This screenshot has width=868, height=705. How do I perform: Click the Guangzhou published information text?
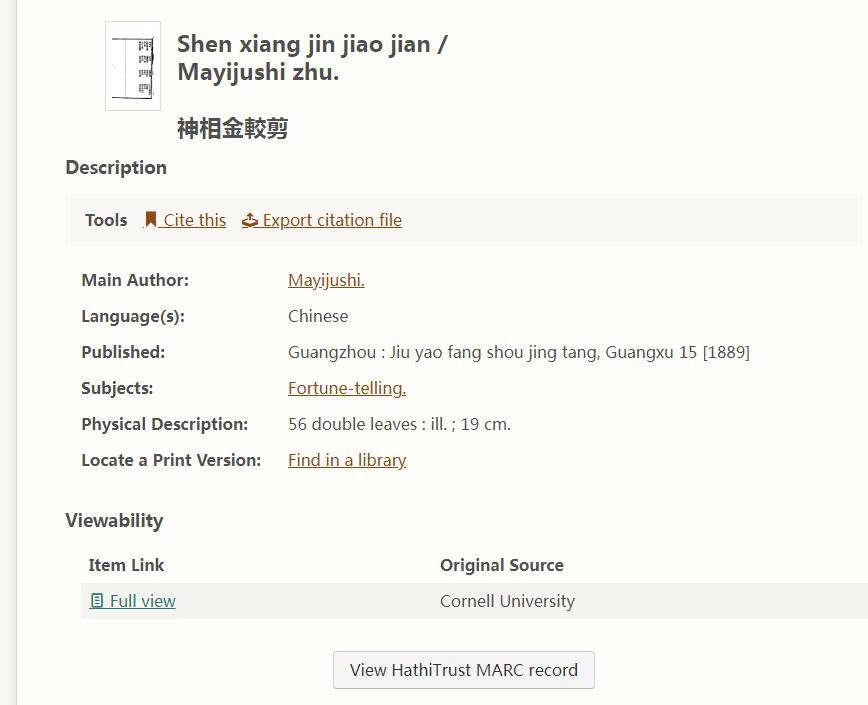[x=518, y=352]
